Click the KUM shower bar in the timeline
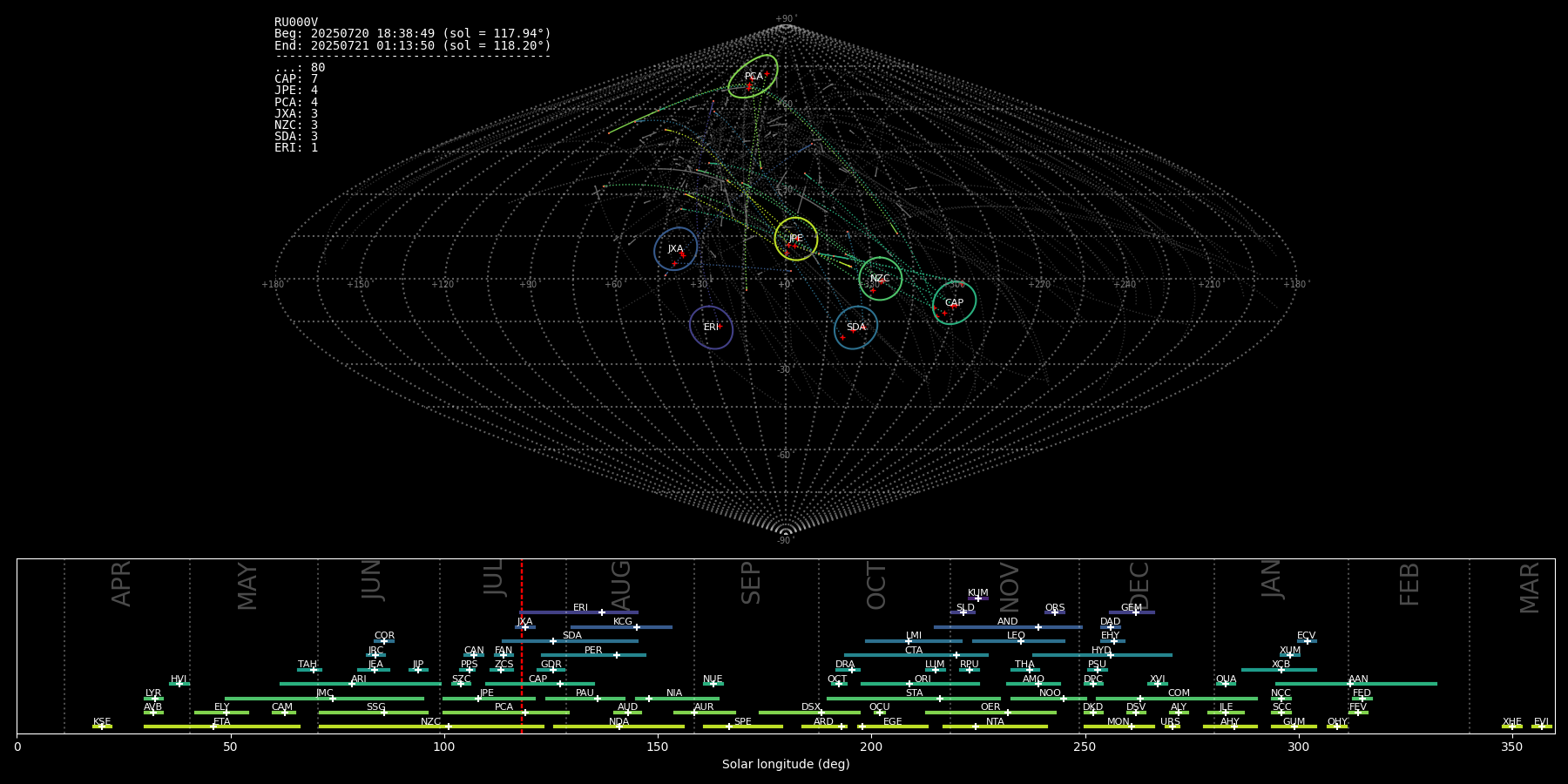The height and width of the screenshot is (784, 1568). (x=978, y=598)
